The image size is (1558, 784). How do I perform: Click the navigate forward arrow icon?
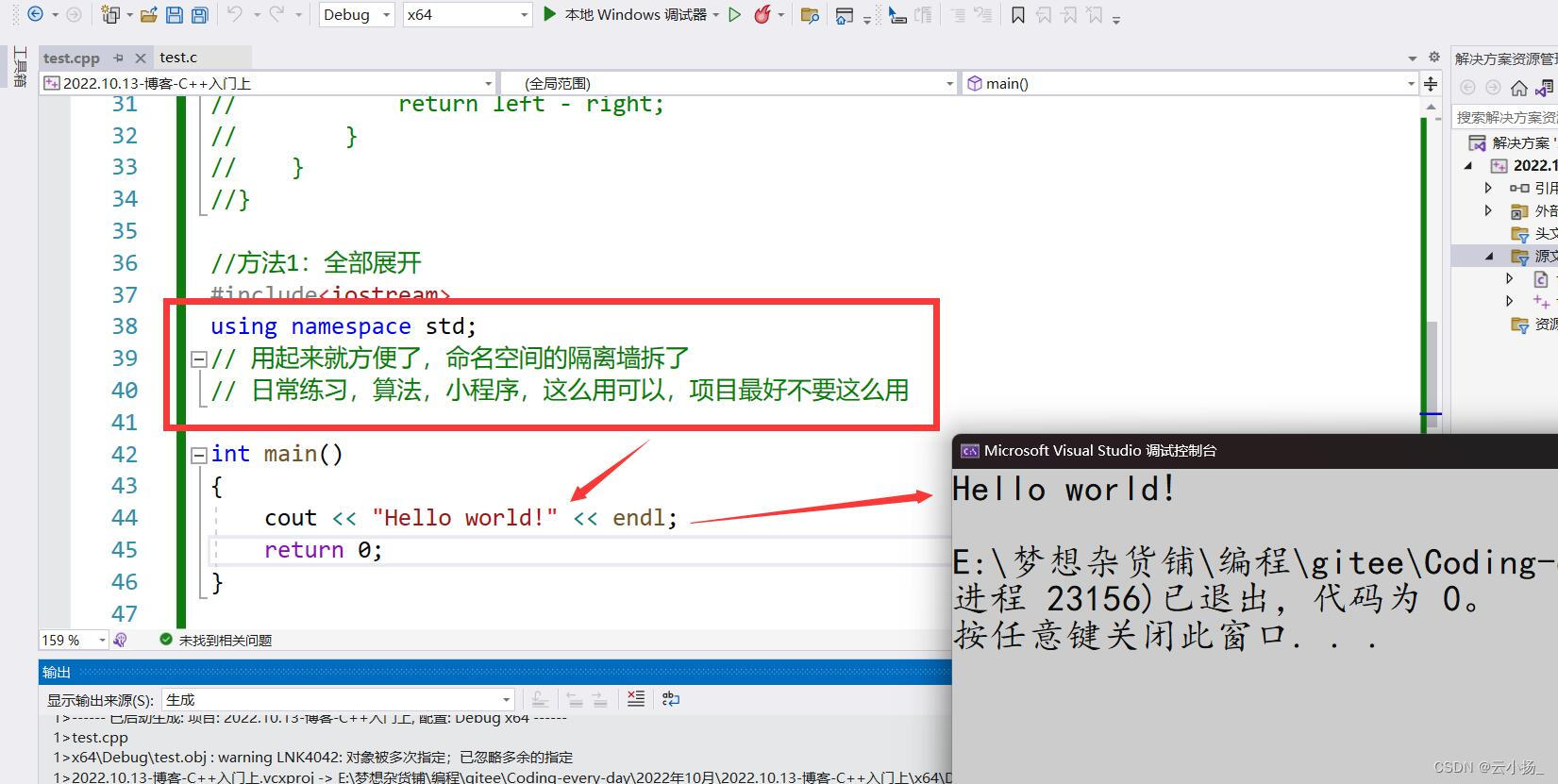click(x=74, y=14)
